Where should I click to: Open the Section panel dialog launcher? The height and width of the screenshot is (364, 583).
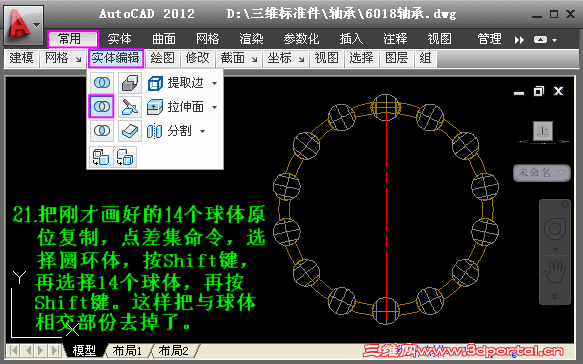(254, 59)
